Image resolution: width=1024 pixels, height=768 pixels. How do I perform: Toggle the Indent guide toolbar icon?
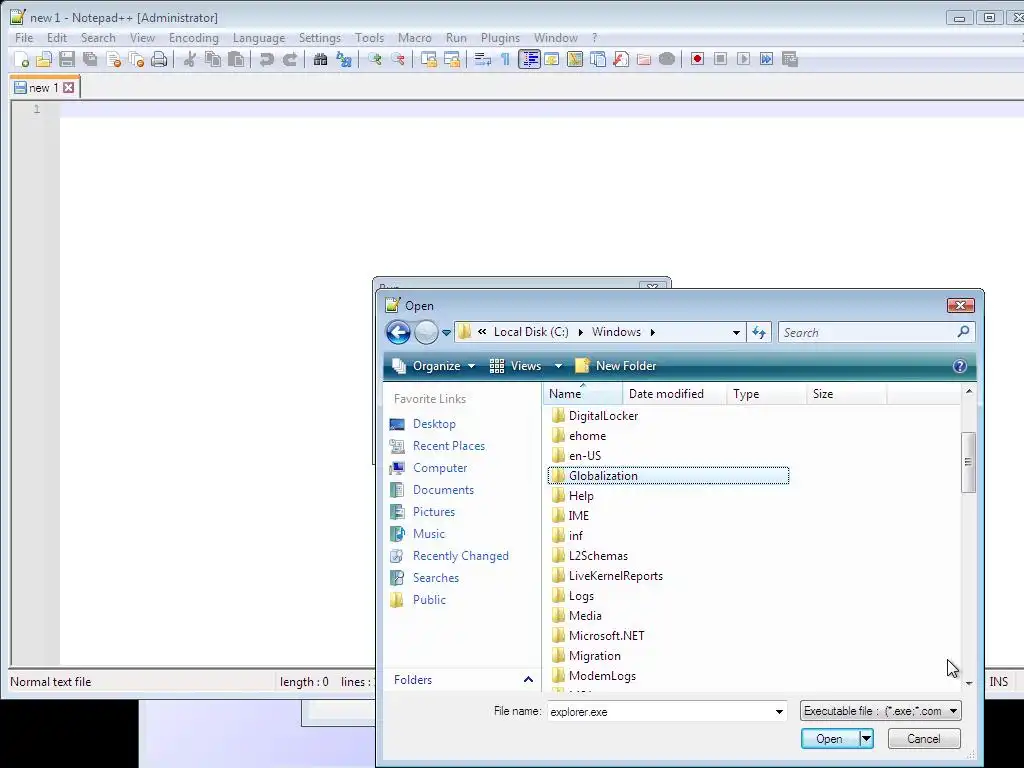[529, 59]
